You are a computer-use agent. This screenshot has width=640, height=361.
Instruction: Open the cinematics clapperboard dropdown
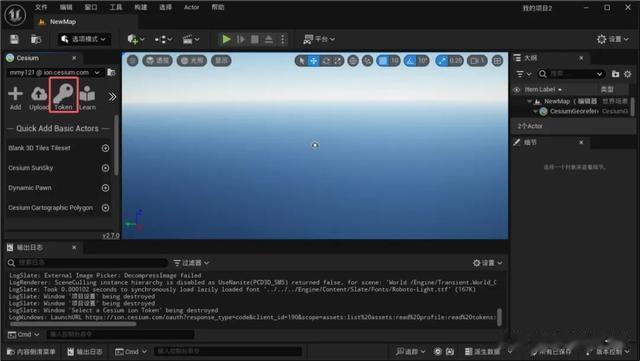(191, 39)
